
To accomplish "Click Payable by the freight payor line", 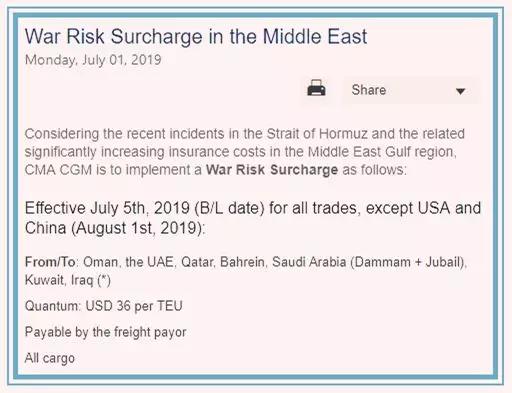I will pyautogui.click(x=106, y=332).
